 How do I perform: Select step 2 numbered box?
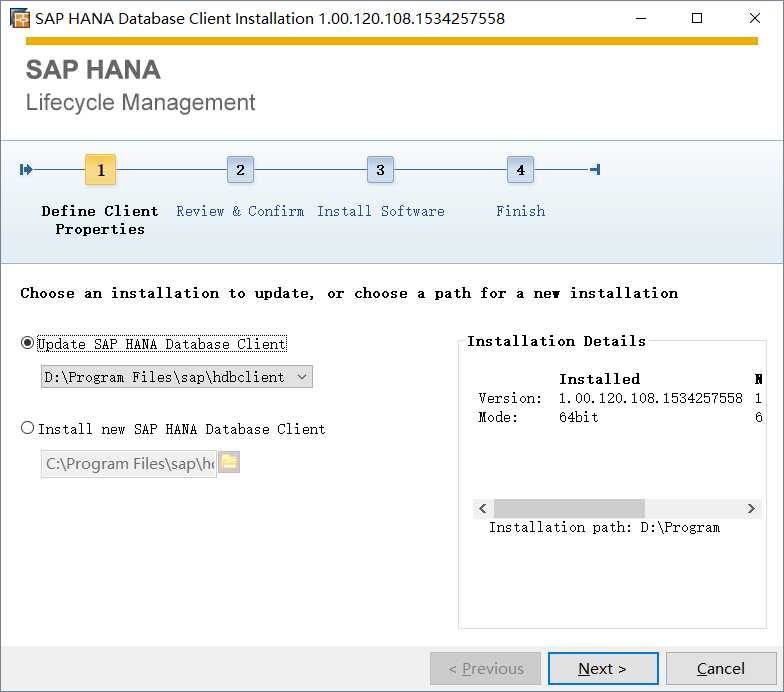240,170
